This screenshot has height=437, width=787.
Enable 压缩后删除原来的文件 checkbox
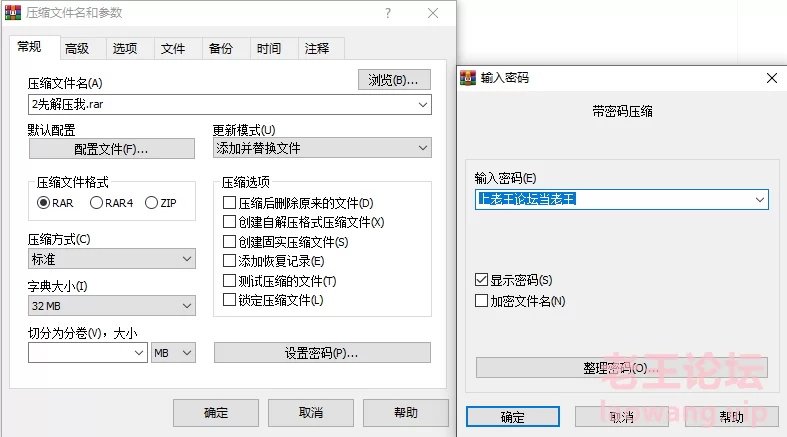tap(229, 203)
